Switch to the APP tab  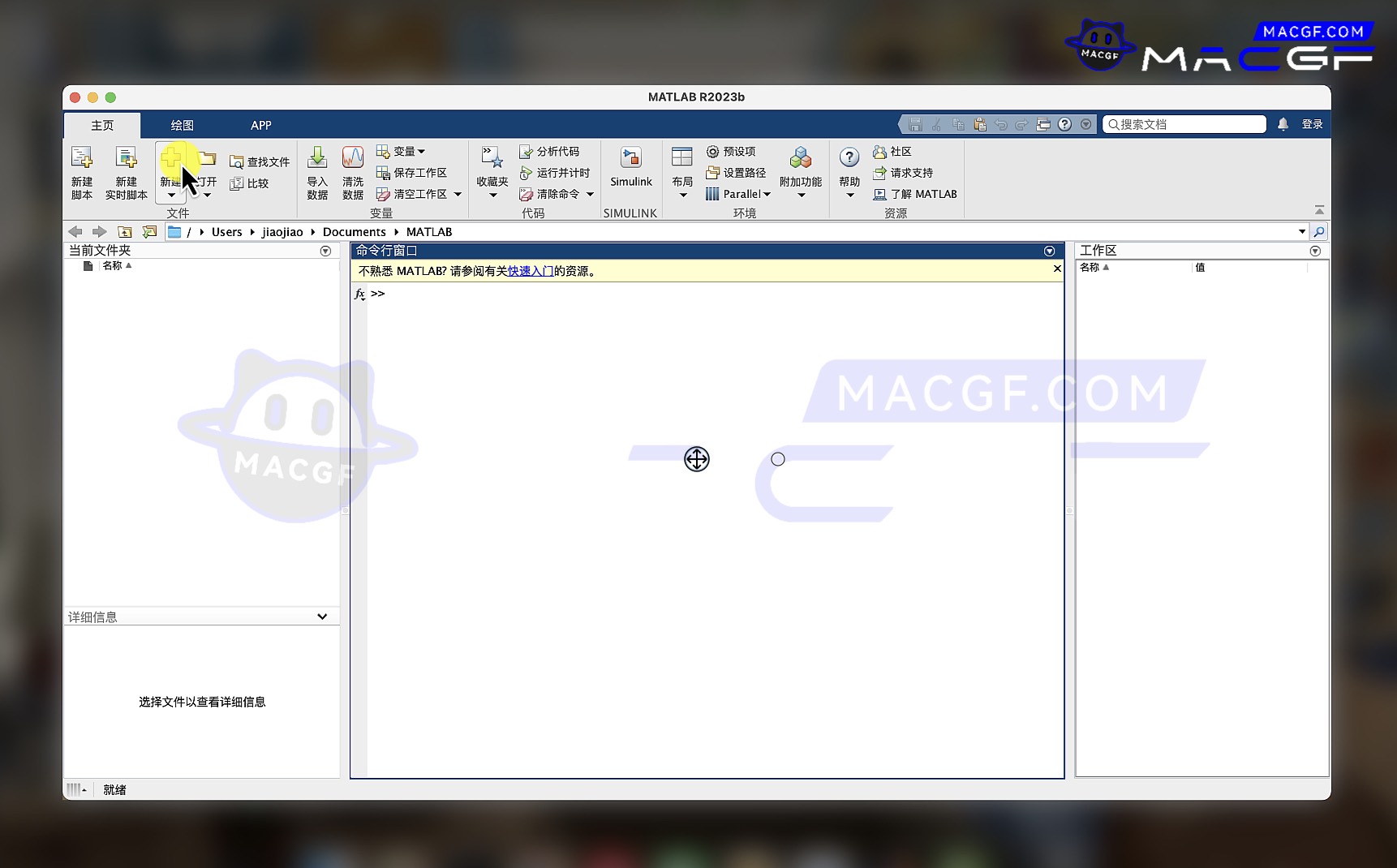[x=260, y=125]
